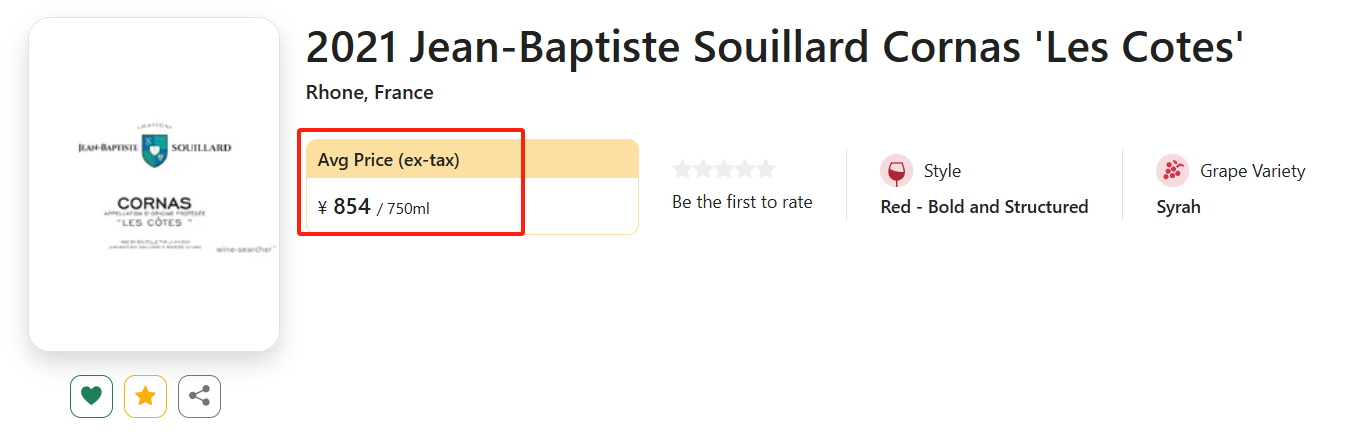Open the Syrah grape variety link
Screen dimensions: 1350x447
[1178, 207]
